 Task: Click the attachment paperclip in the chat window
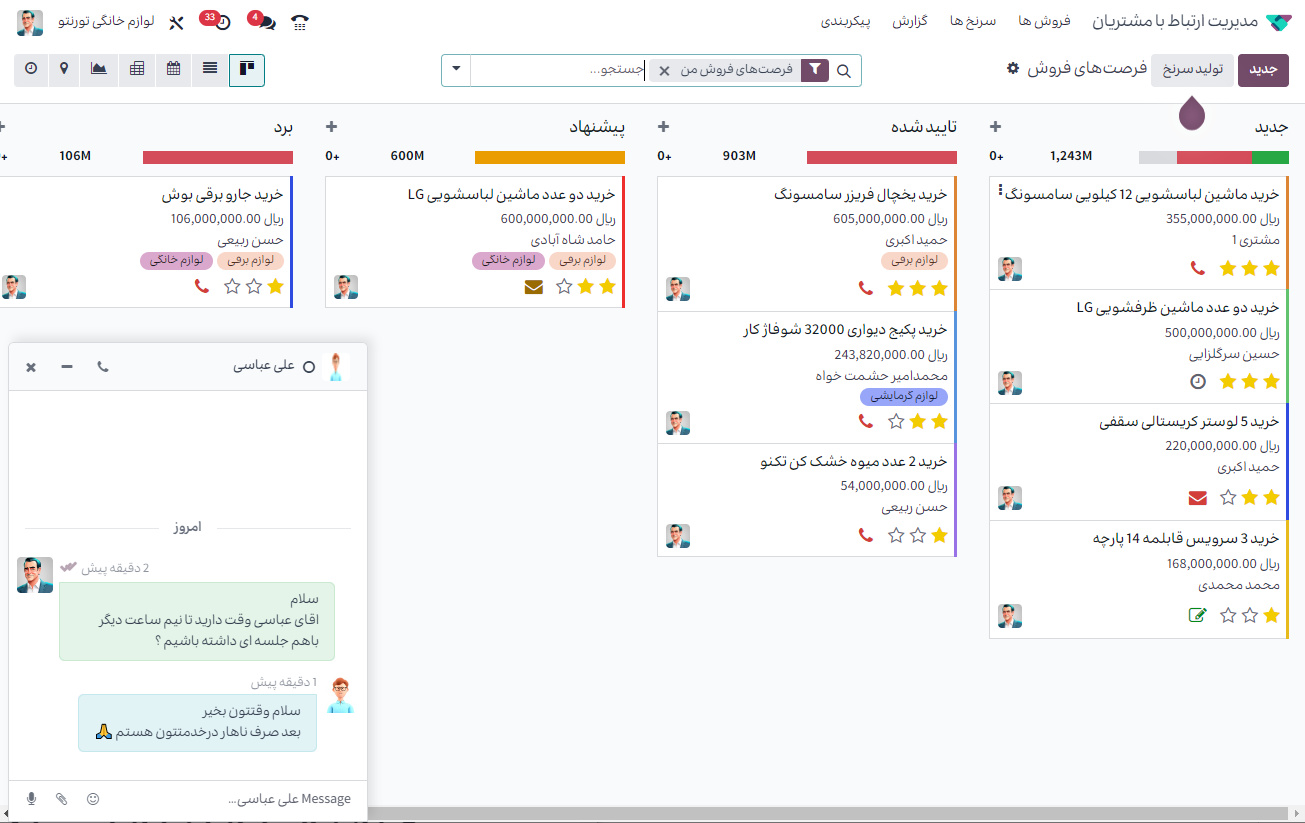62,799
